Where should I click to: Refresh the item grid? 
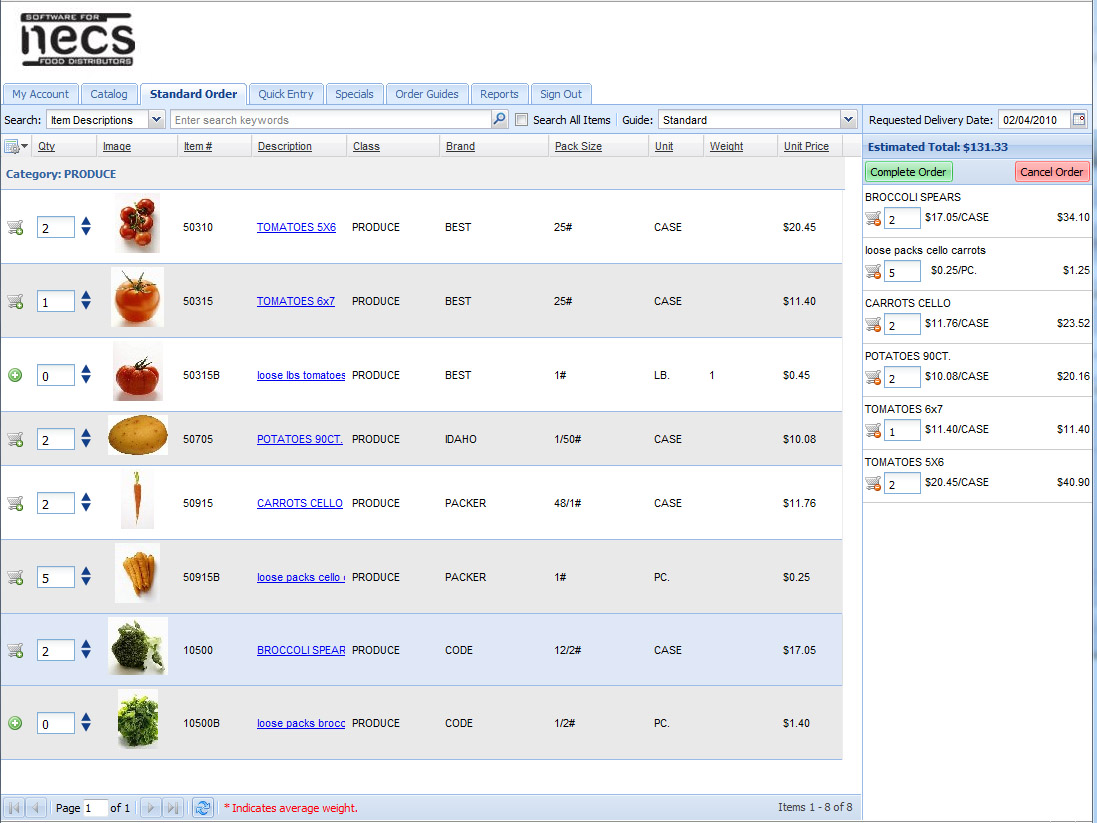[203, 808]
